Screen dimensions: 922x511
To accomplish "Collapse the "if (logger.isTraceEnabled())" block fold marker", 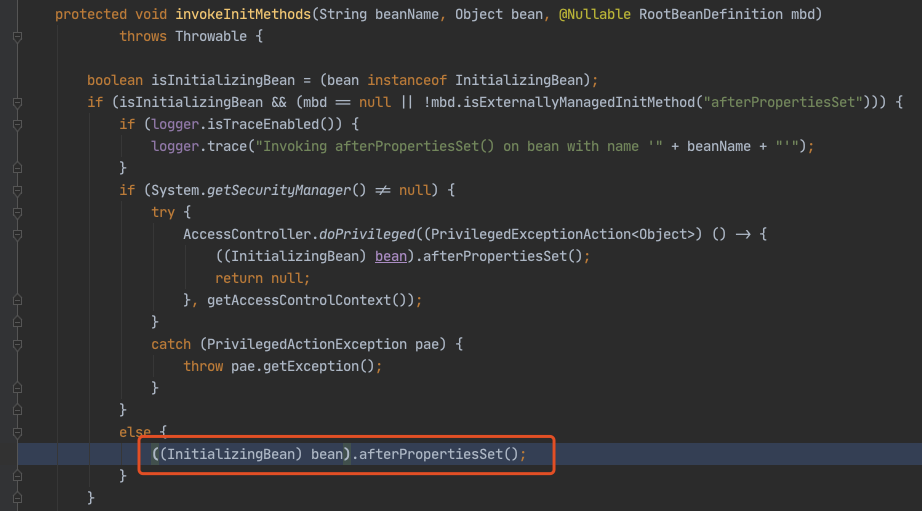I will 18,125.
